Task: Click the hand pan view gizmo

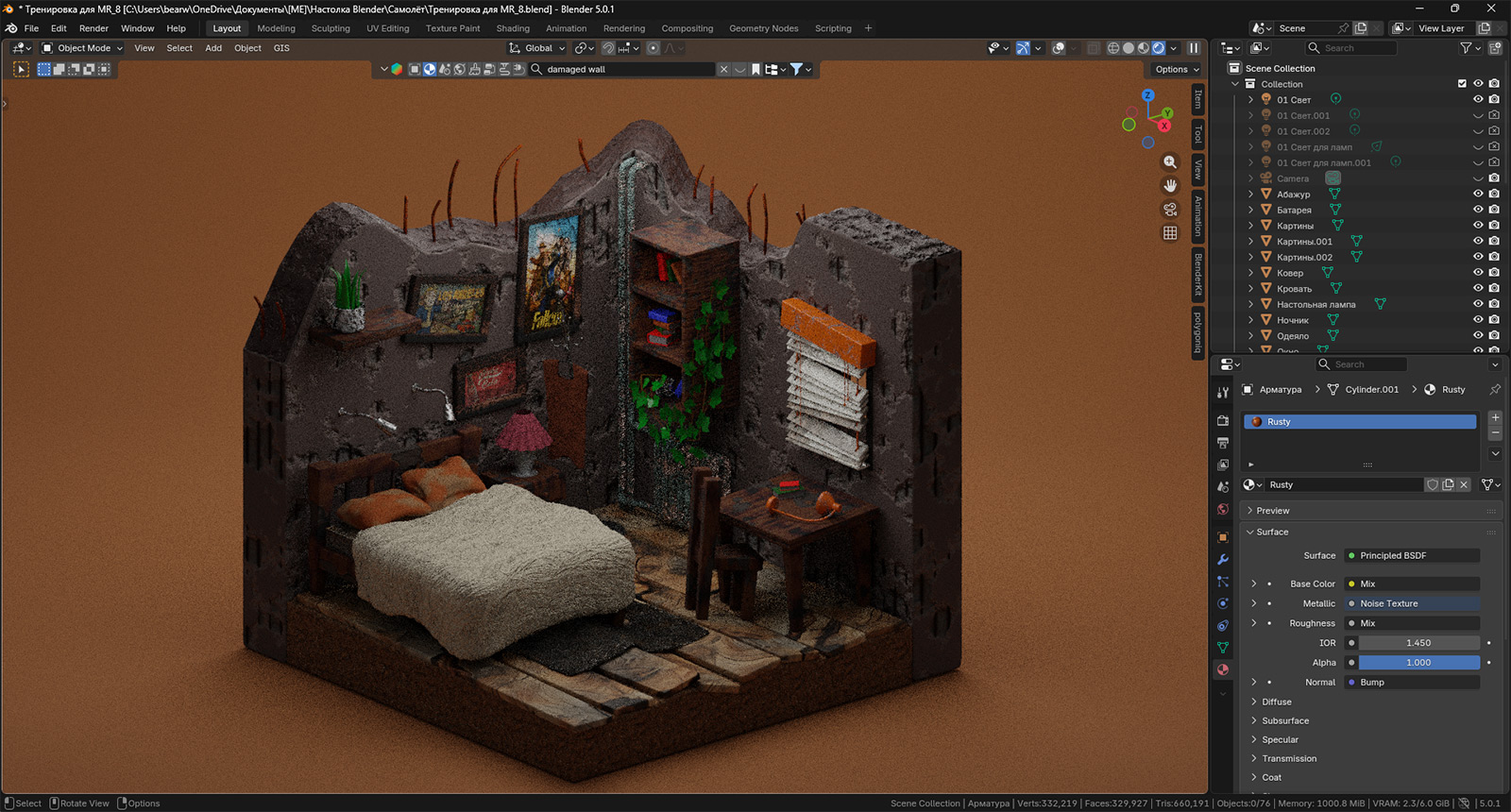Action: (x=1170, y=186)
